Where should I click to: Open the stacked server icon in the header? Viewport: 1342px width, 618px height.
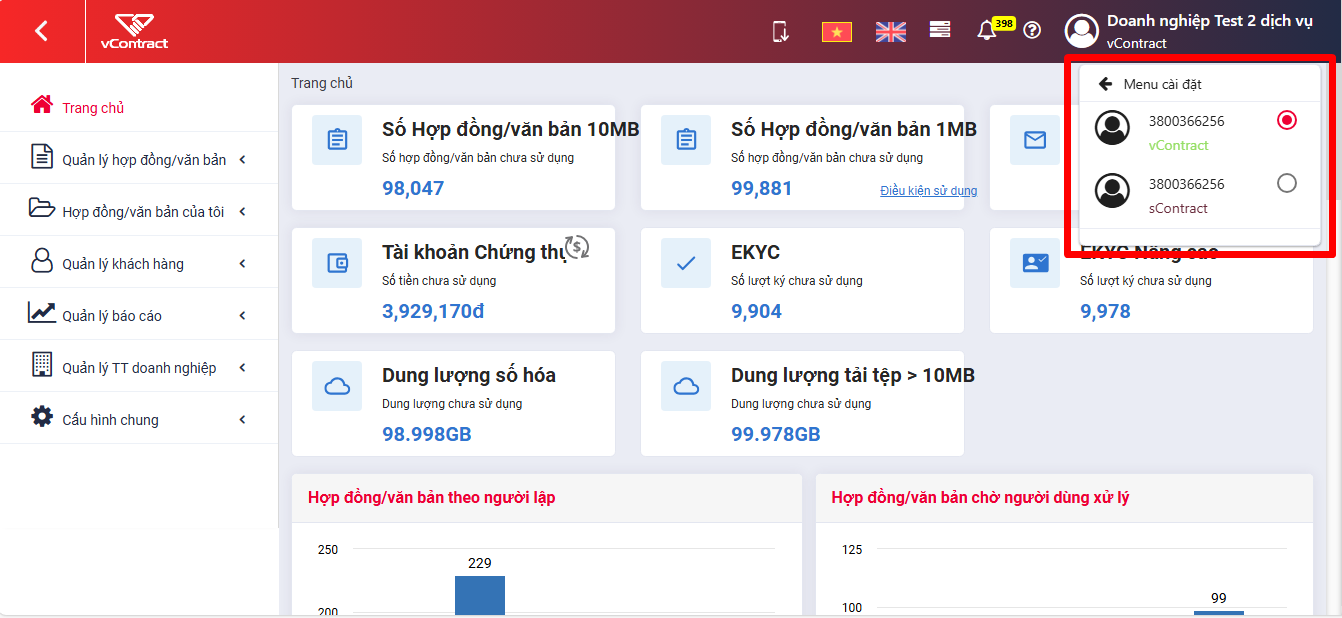pos(940,30)
